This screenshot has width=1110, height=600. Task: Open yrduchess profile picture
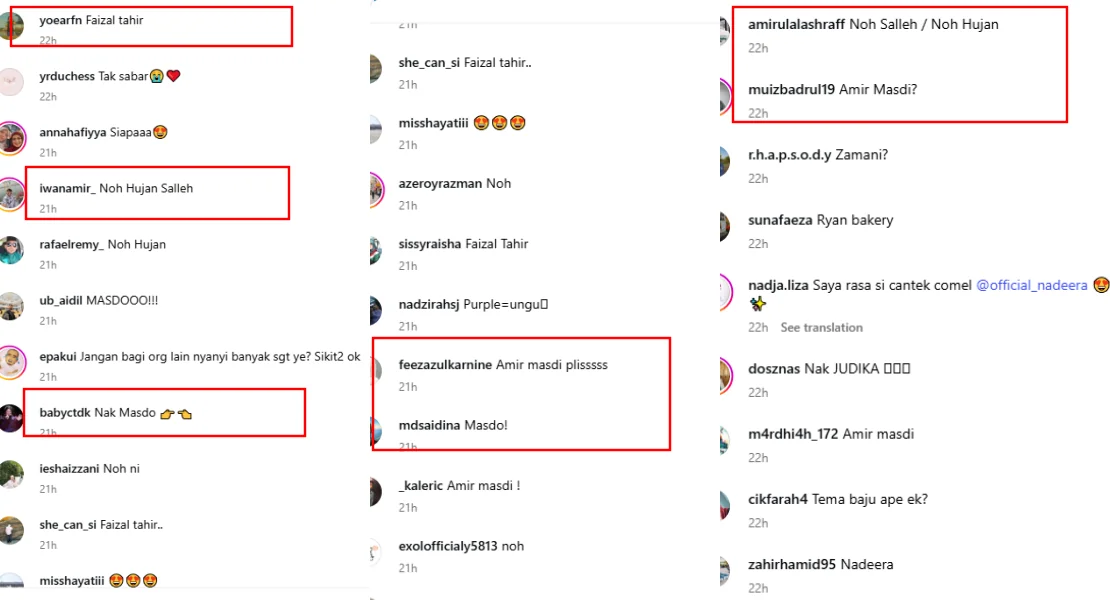click(x=12, y=82)
